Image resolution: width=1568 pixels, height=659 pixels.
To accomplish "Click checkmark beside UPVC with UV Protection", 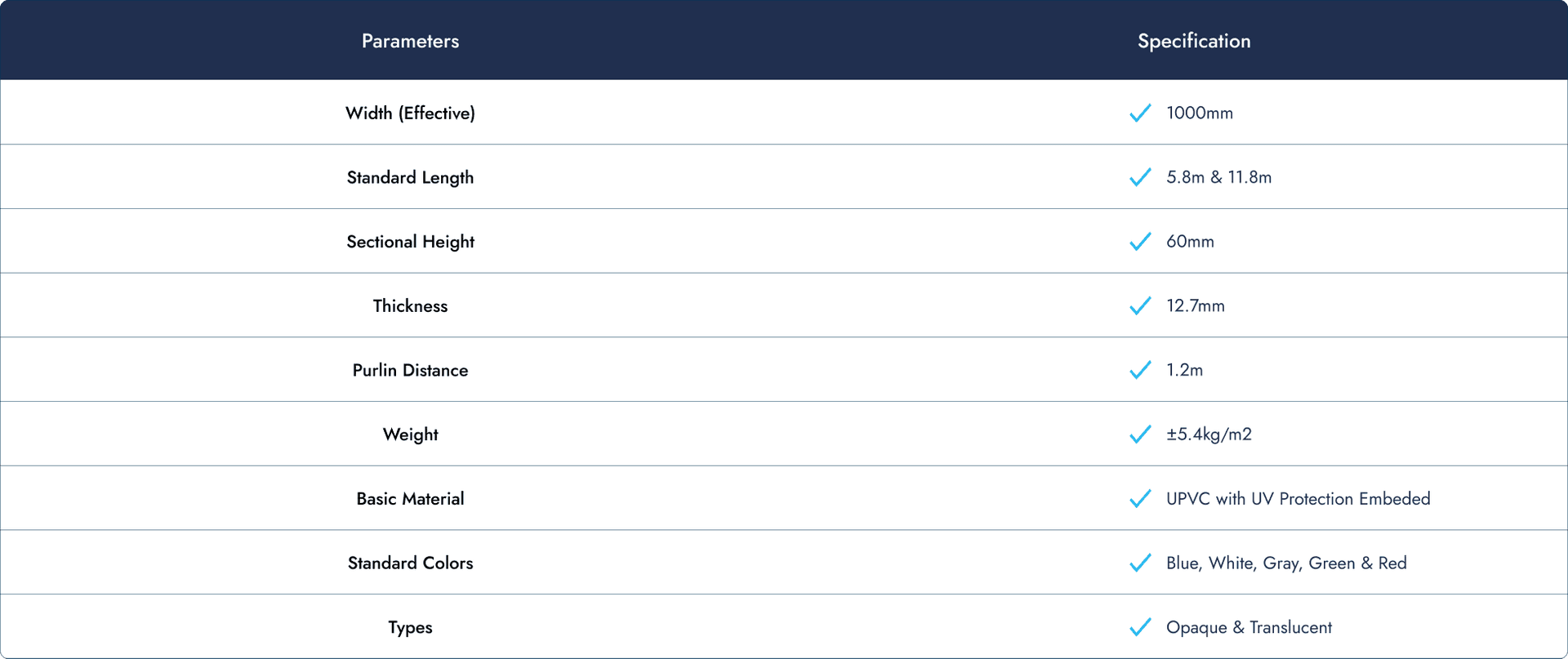I will coord(1140,499).
